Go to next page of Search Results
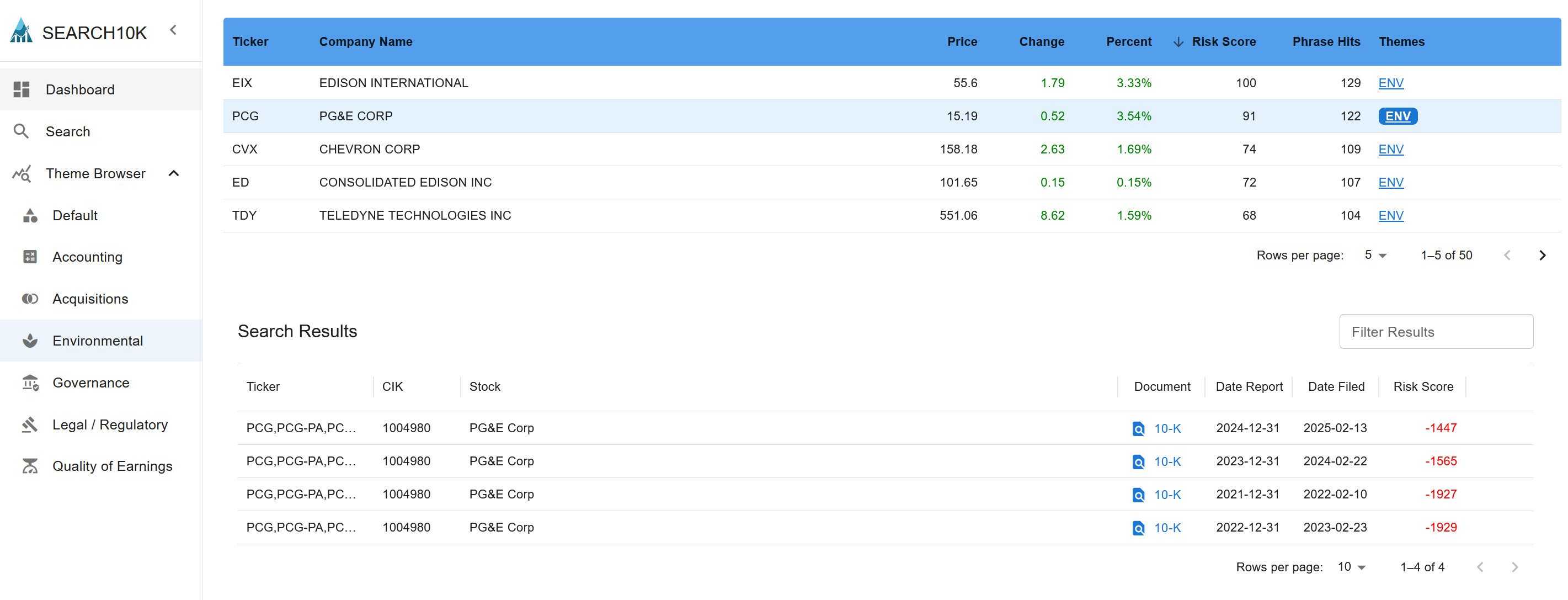The width and height of the screenshot is (1568, 600). 1515,567
